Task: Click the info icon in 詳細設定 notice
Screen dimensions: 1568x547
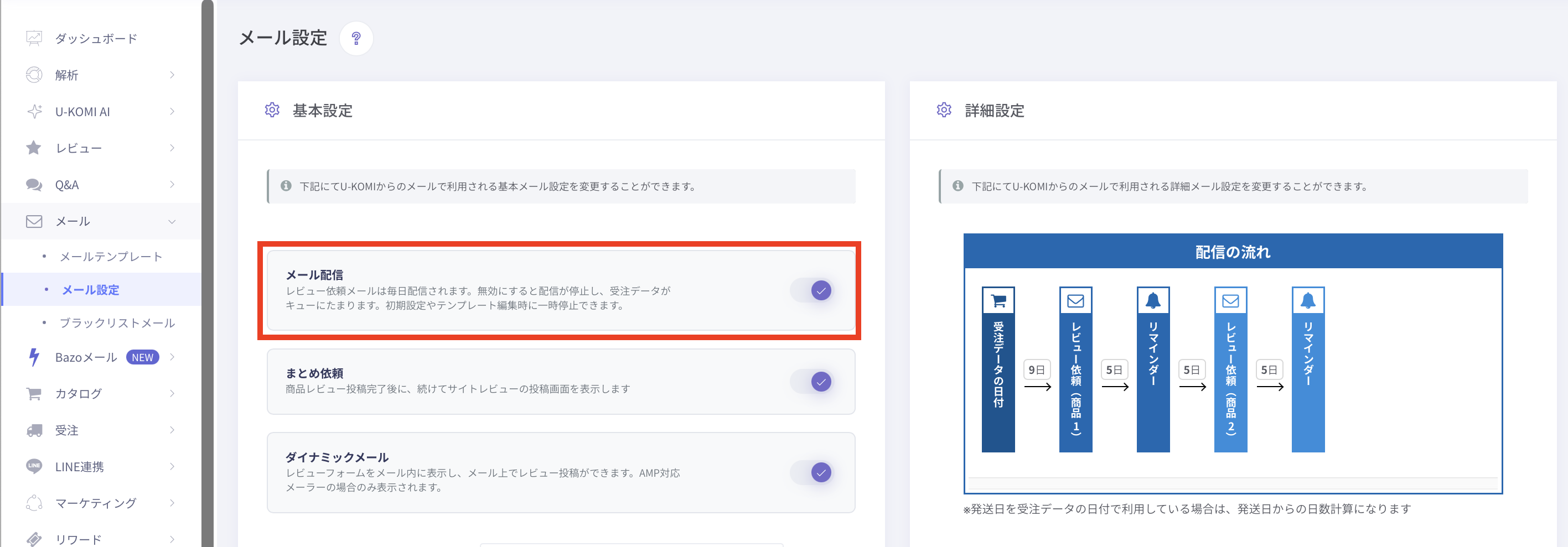Action: click(x=958, y=186)
